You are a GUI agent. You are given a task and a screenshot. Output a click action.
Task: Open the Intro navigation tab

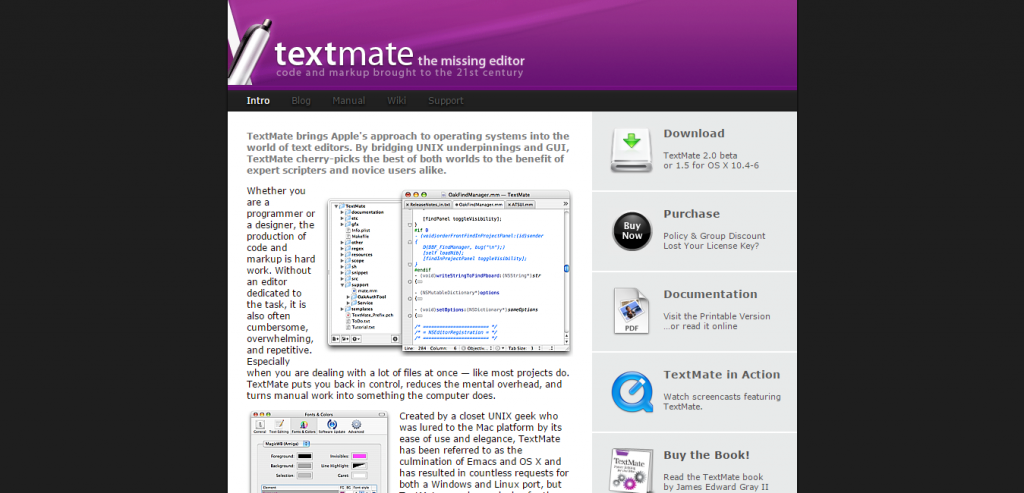(258, 101)
